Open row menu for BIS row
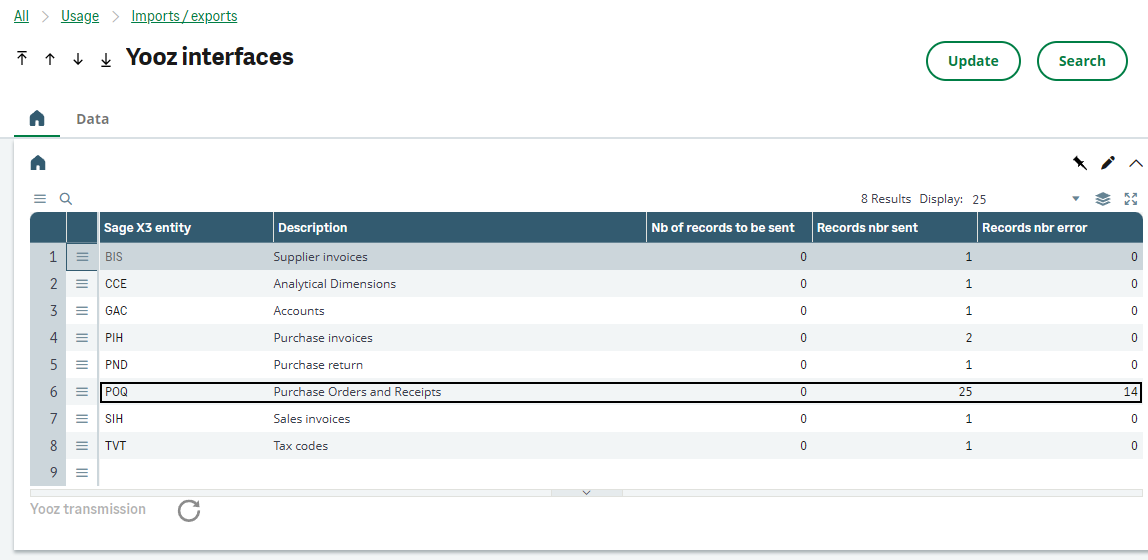 (x=82, y=257)
